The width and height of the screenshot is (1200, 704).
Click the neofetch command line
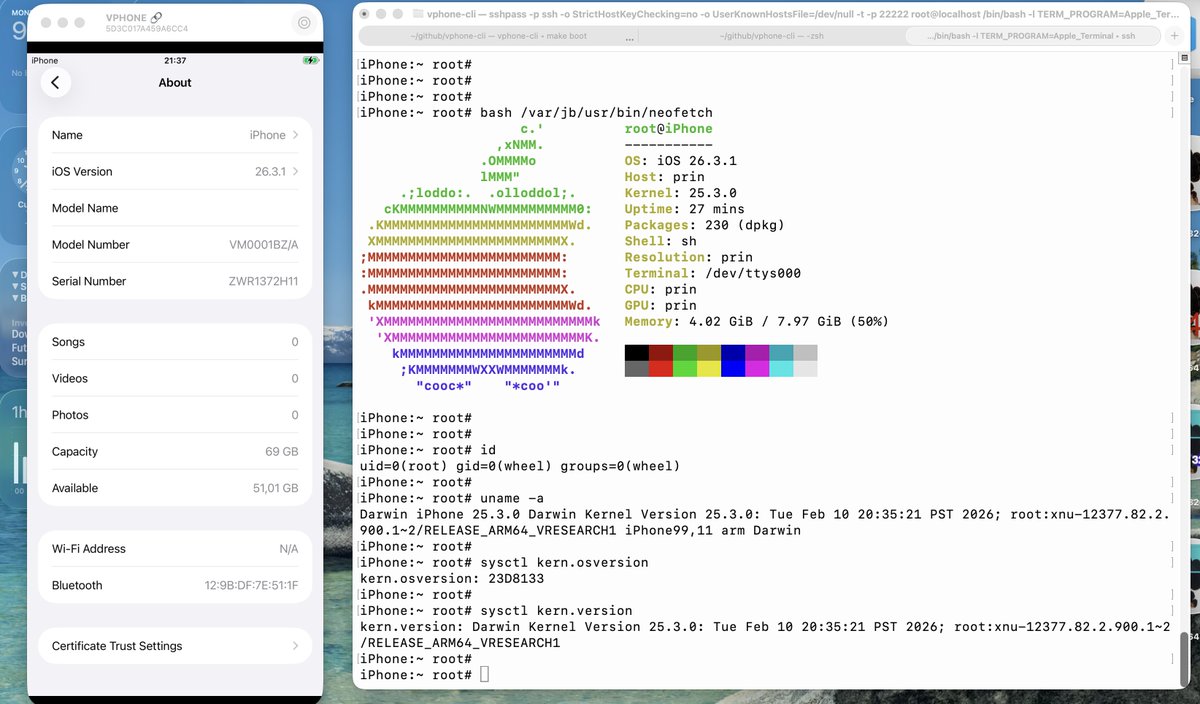tap(536, 113)
